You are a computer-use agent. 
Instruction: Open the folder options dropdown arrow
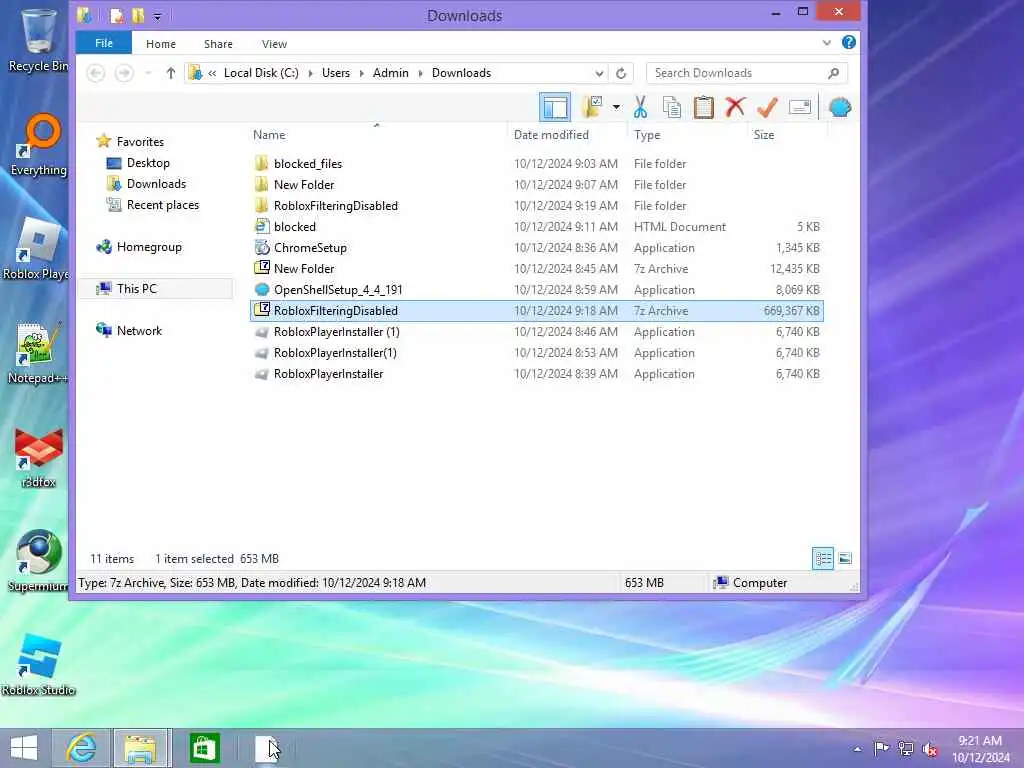(616, 107)
